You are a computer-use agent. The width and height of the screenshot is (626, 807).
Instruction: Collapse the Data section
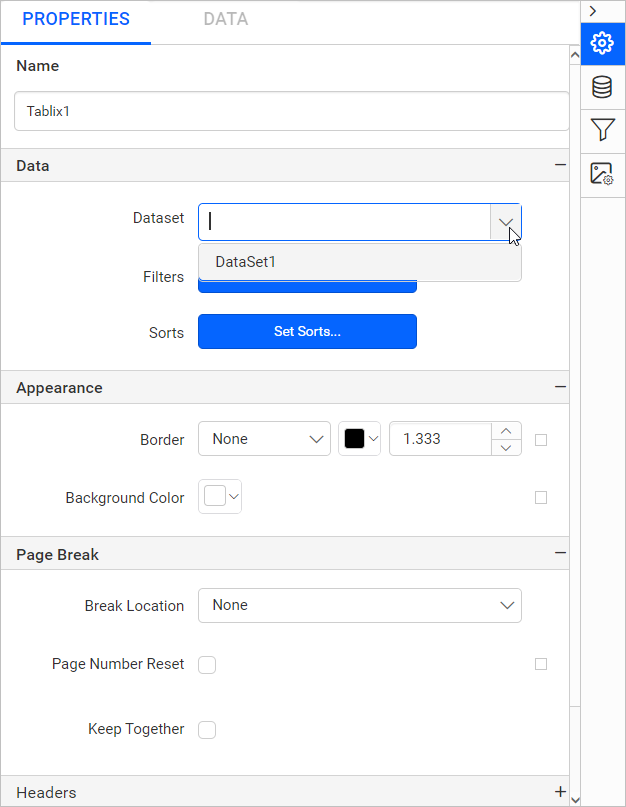pos(560,165)
